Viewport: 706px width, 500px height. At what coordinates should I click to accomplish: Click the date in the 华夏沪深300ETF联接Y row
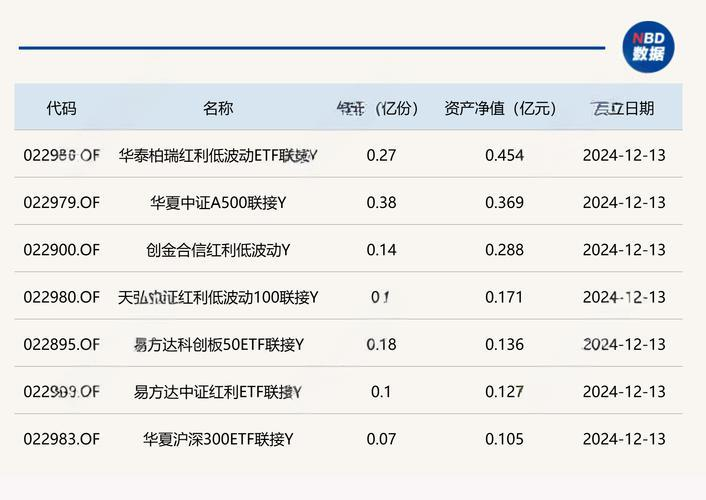[x=623, y=438]
